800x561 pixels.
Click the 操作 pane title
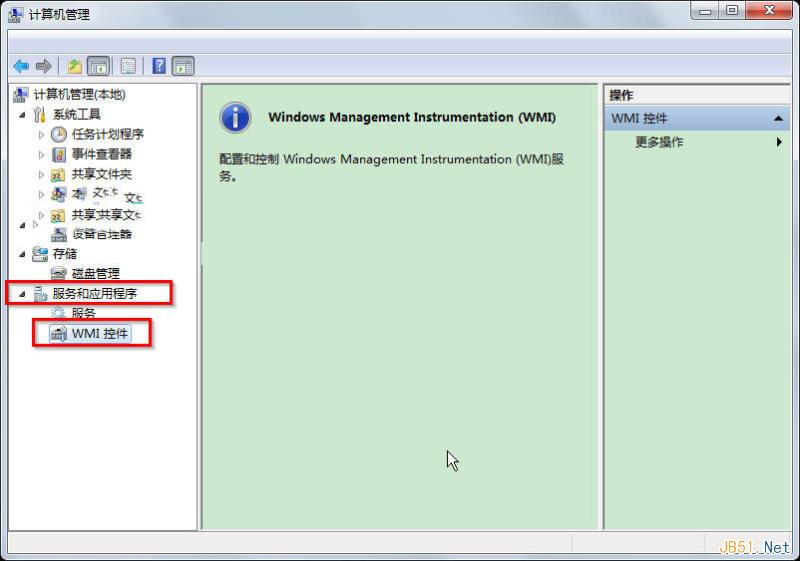coord(621,95)
